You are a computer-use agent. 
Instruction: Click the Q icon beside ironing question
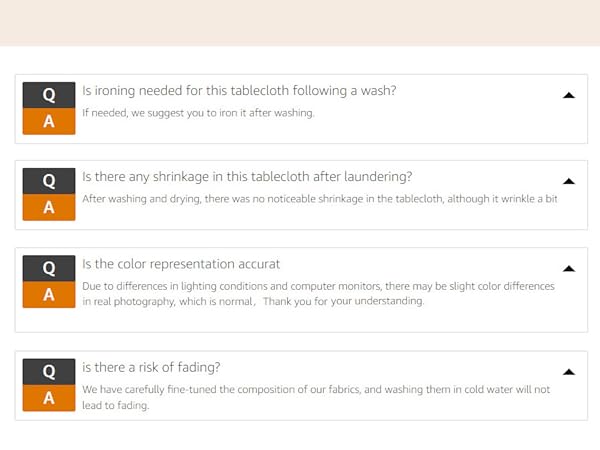coord(49,95)
